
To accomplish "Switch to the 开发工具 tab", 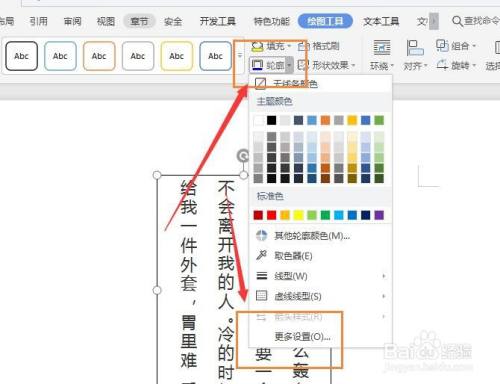I will 218,22.
